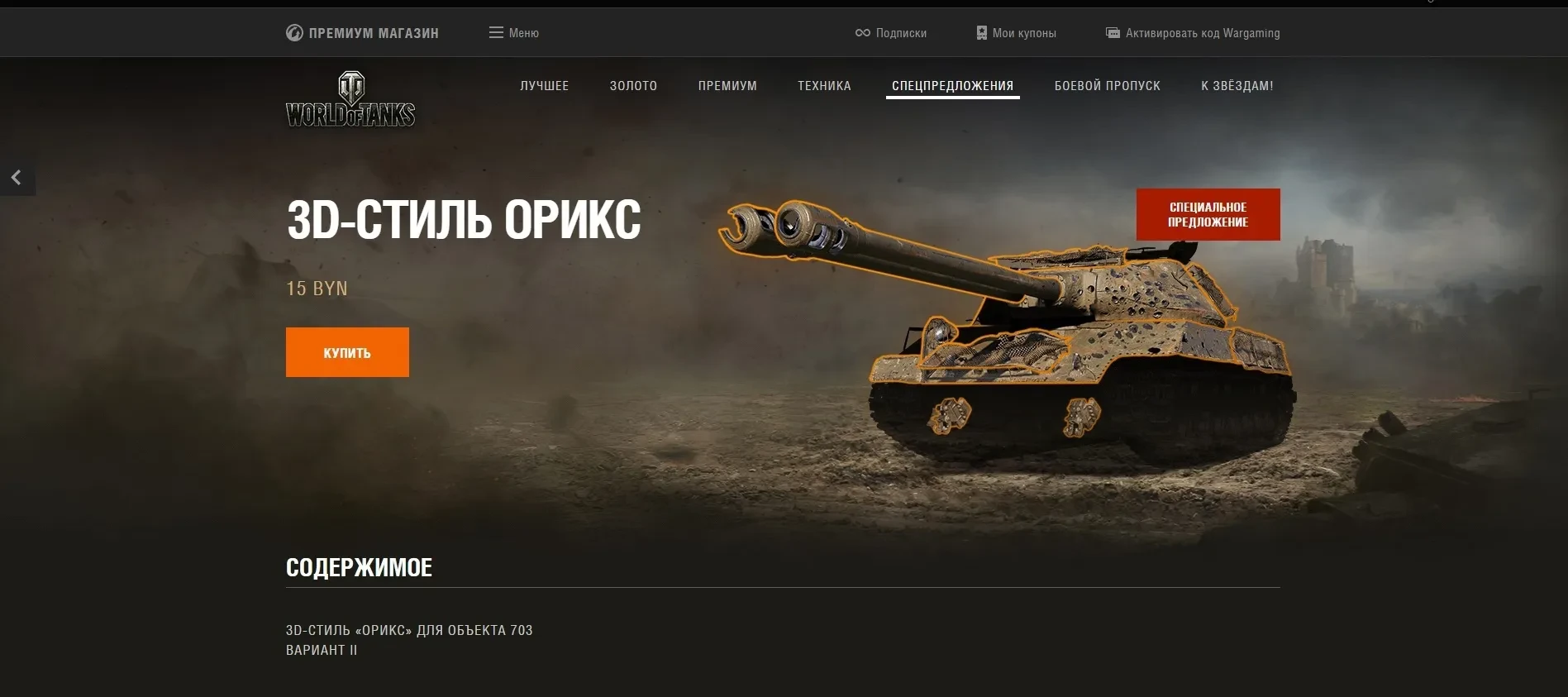Click the World of Tanks logo
Screen dimensions: 1568x697
coord(350,99)
